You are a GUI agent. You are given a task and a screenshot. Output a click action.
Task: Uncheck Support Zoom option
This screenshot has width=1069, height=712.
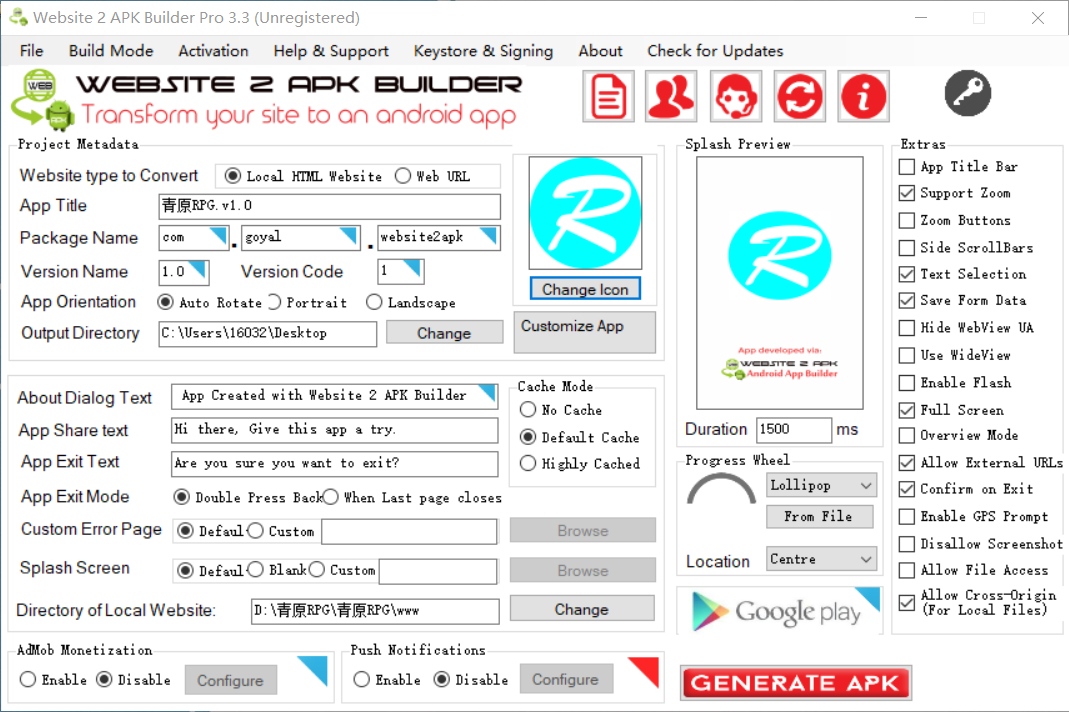907,194
